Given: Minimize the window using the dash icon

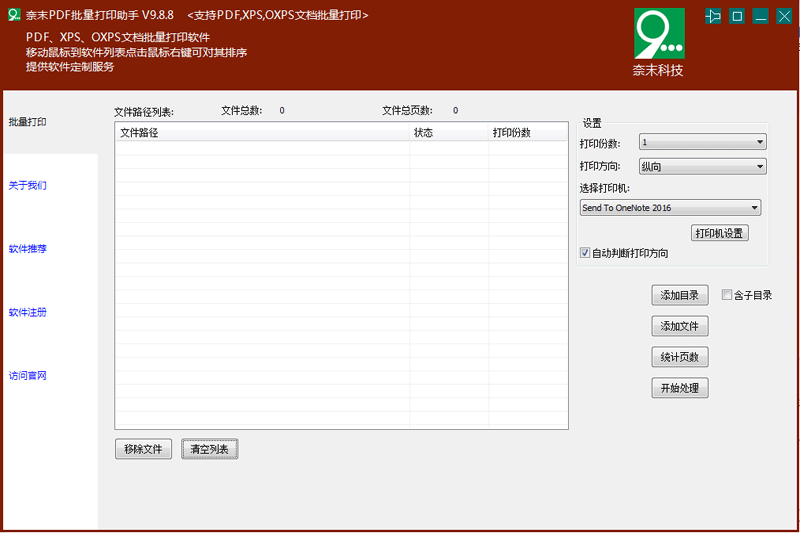Looking at the screenshot, I should coord(761,16).
